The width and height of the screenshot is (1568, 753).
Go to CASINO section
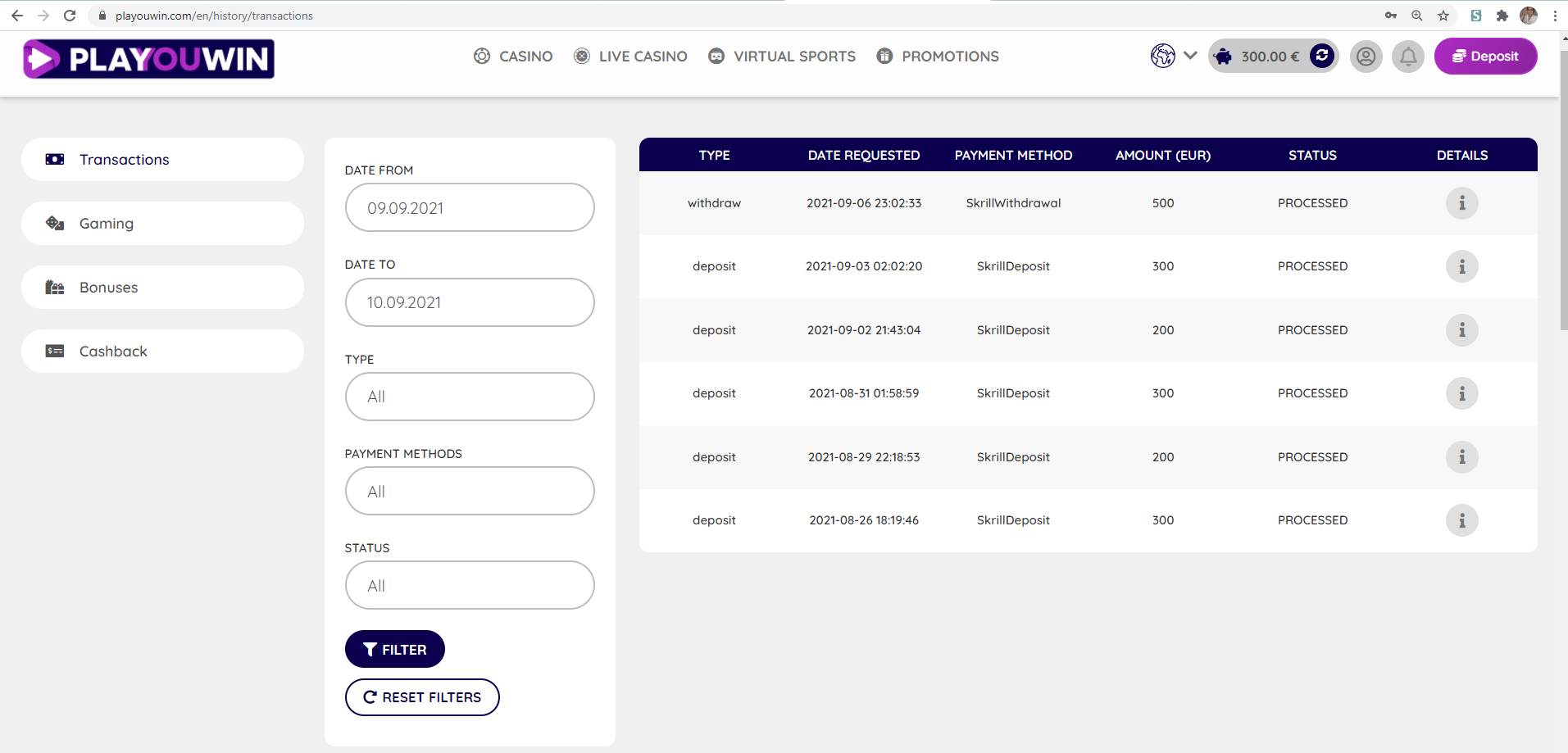pyautogui.click(x=513, y=57)
